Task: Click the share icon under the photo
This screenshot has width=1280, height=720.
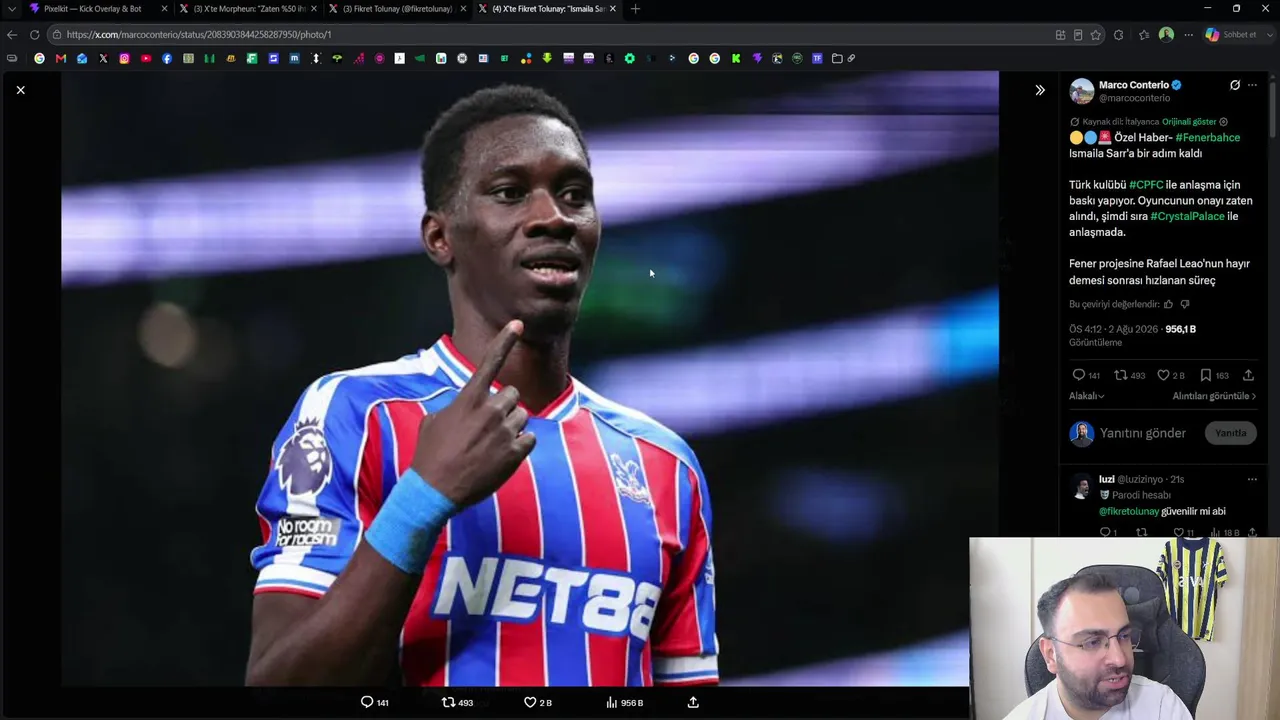Action: click(693, 702)
